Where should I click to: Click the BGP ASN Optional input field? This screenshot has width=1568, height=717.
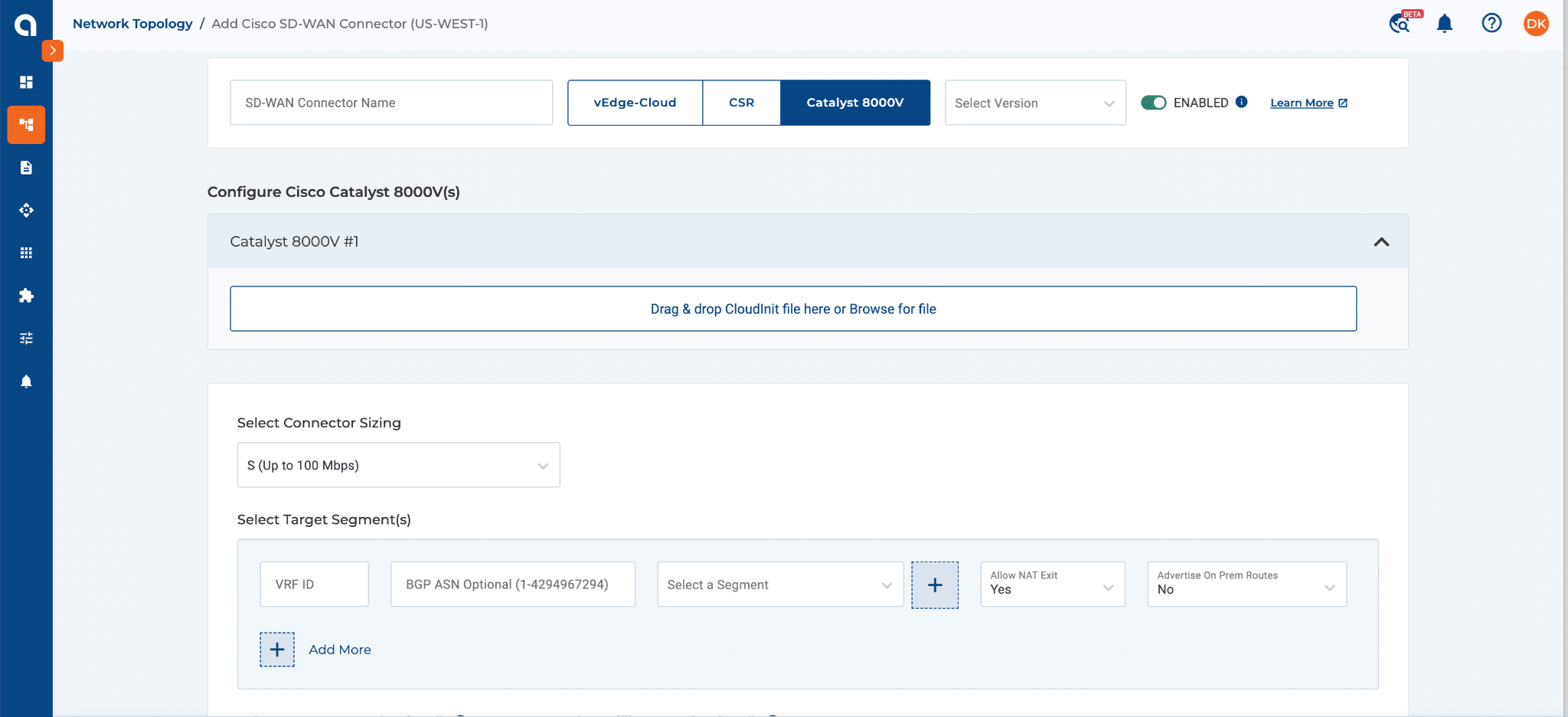pos(513,584)
